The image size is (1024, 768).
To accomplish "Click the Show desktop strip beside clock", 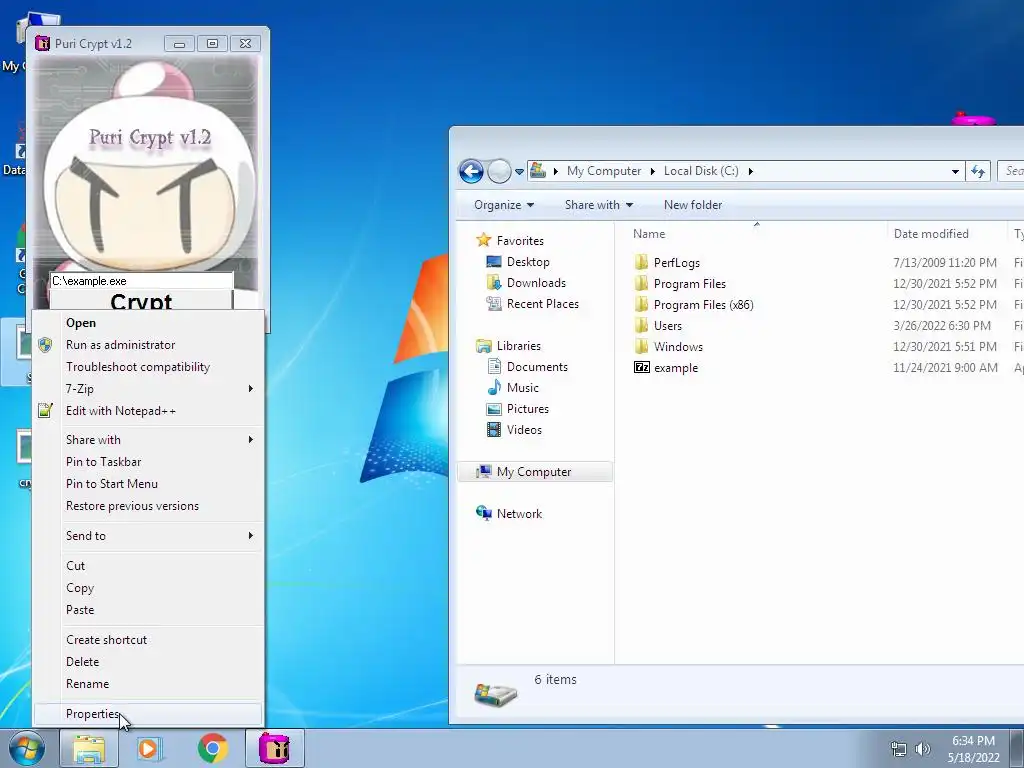I will (x=1018, y=748).
